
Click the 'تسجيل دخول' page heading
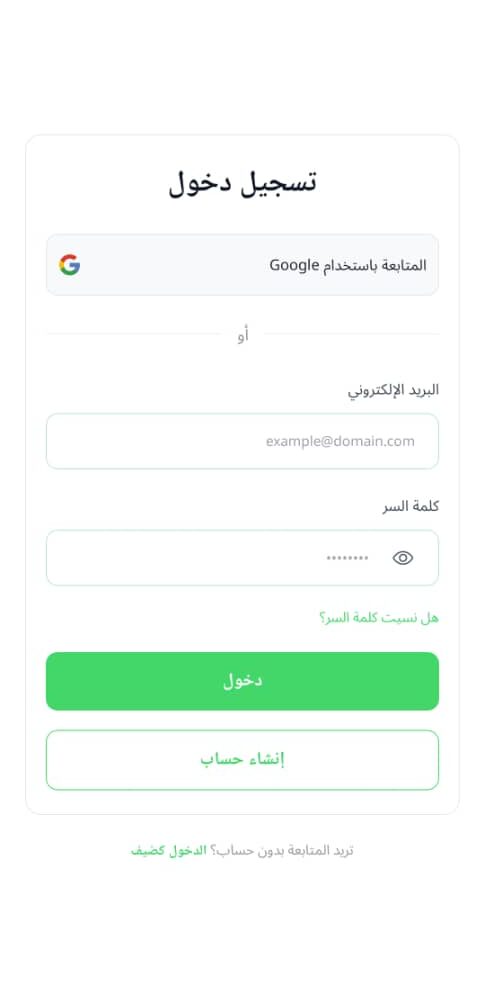pyautogui.click(x=242, y=183)
